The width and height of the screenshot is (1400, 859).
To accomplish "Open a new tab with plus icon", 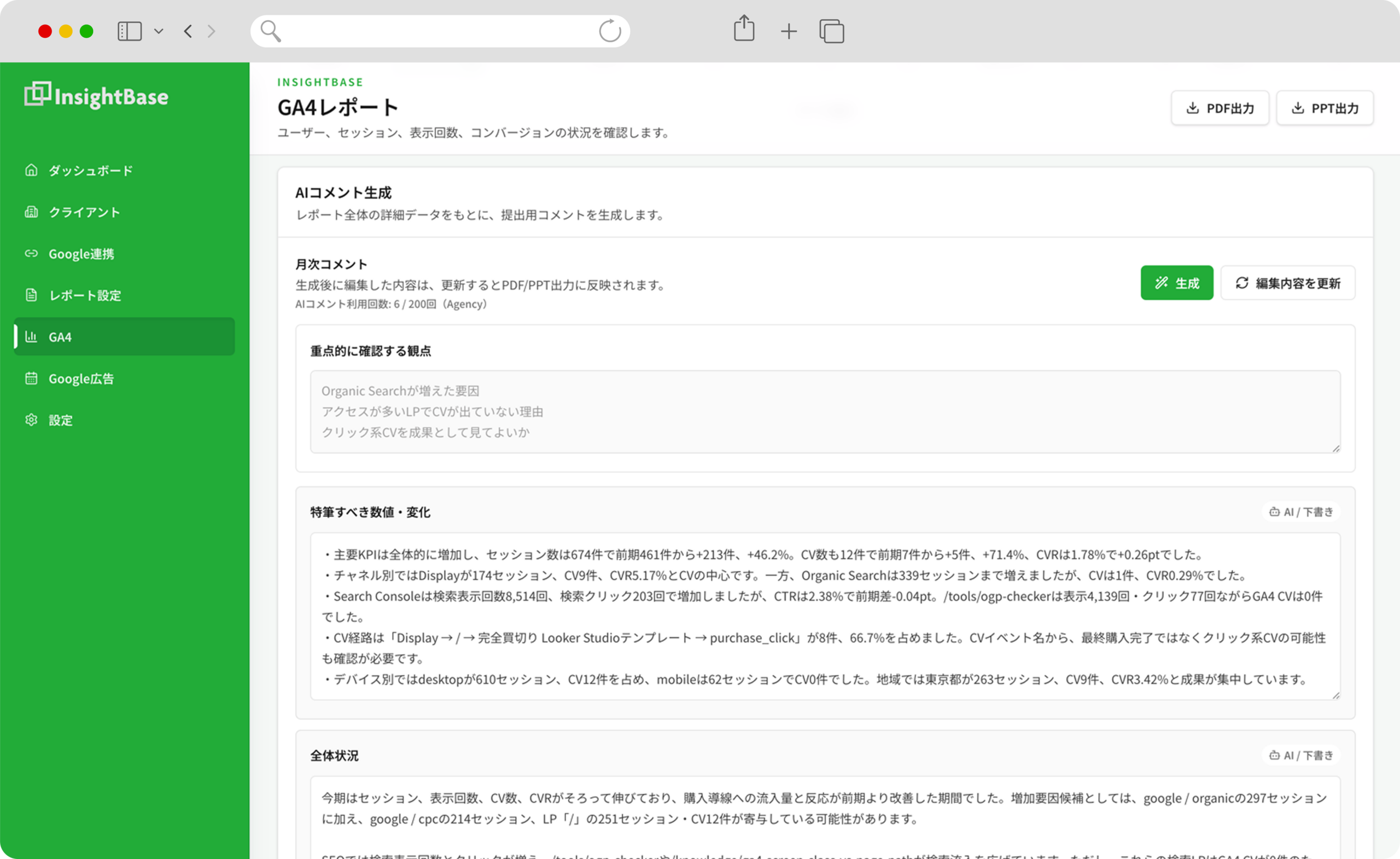I will 789,31.
